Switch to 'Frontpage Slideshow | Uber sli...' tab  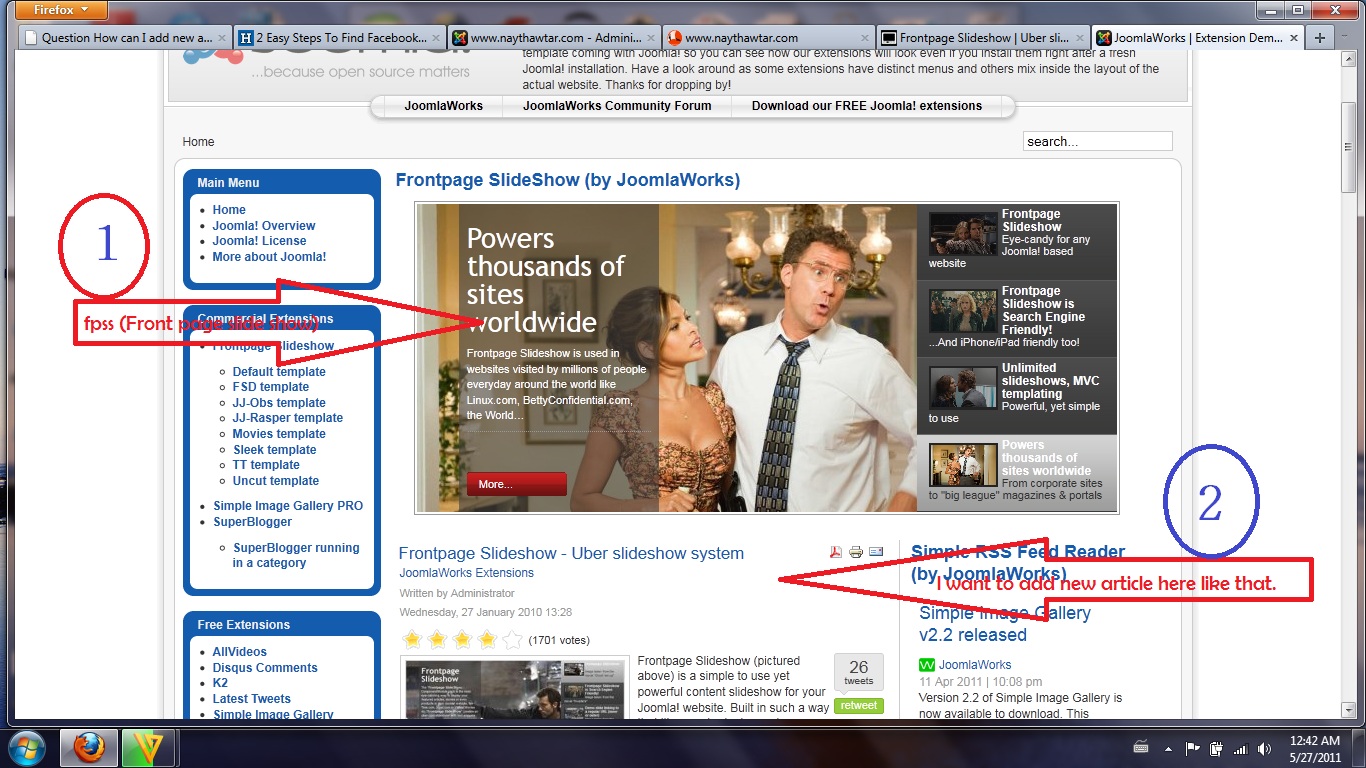984,38
